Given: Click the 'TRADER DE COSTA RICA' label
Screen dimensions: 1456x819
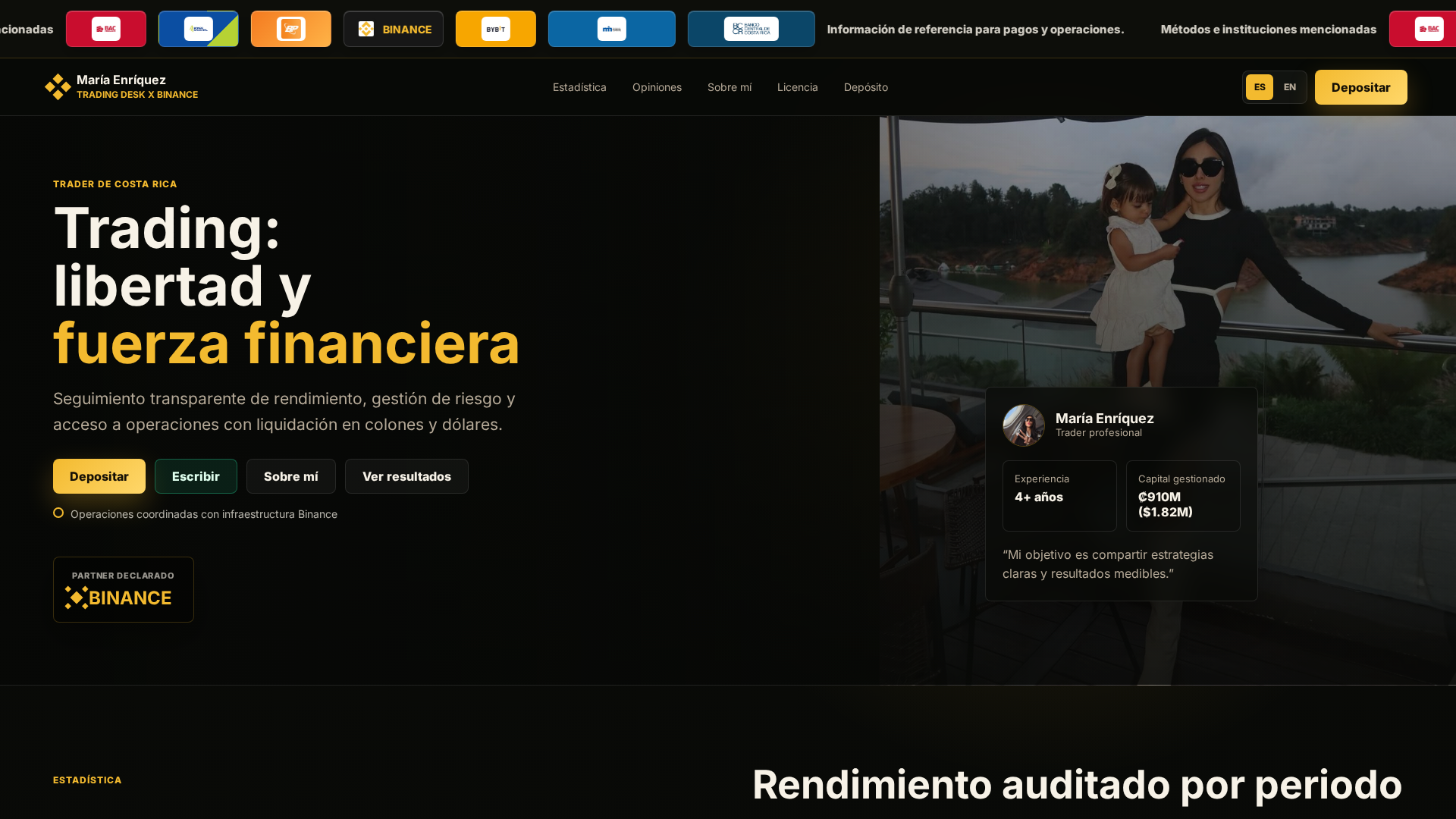Looking at the screenshot, I should coord(115,184).
